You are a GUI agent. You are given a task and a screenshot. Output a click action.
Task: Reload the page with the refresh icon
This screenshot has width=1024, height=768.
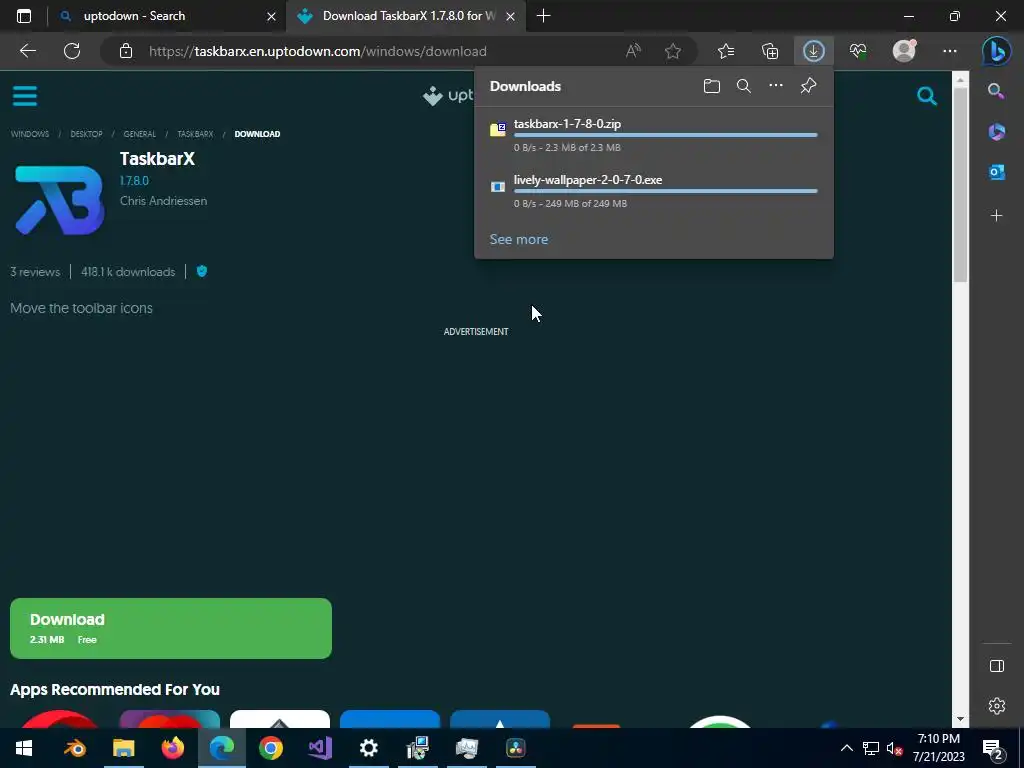click(x=72, y=51)
